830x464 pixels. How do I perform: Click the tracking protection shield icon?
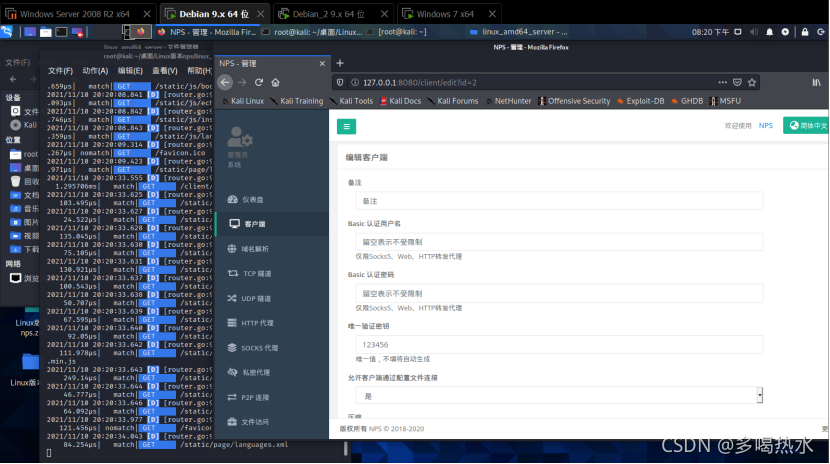pyautogui.click(x=340, y=83)
